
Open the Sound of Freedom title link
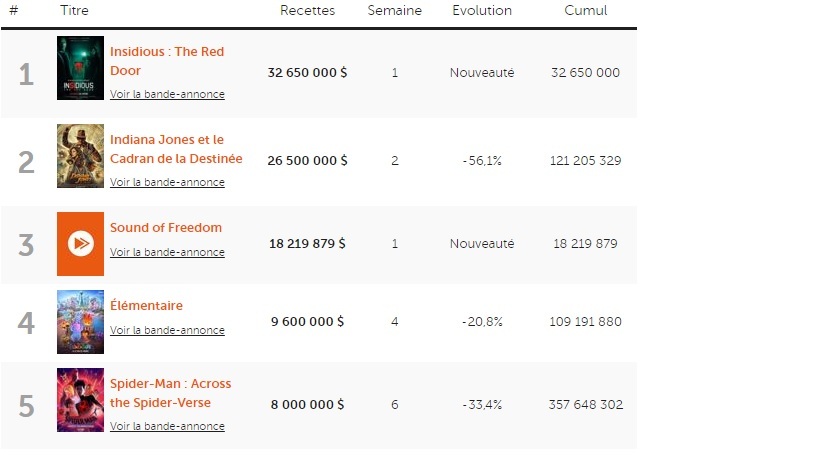[x=166, y=228]
